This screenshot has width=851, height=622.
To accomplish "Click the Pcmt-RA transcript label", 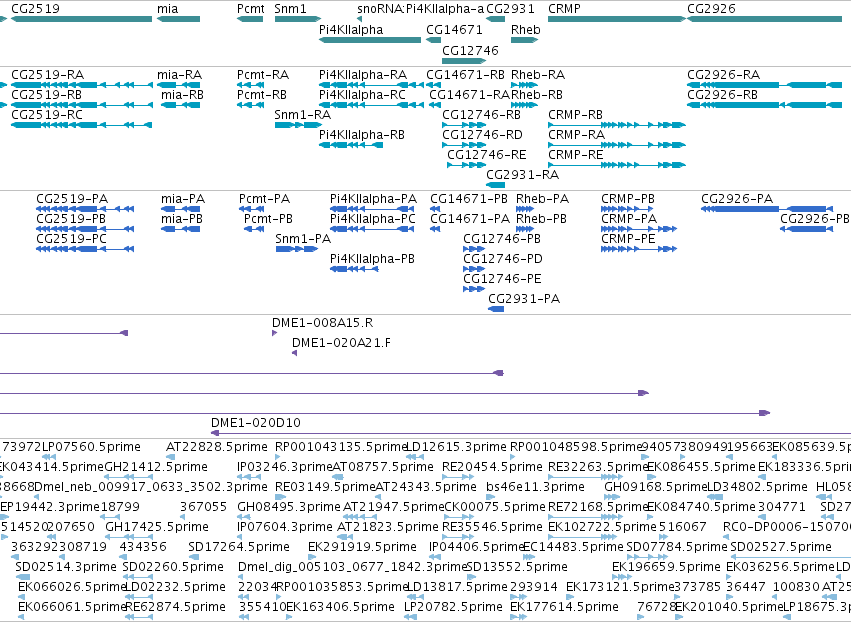I will (x=263, y=74).
